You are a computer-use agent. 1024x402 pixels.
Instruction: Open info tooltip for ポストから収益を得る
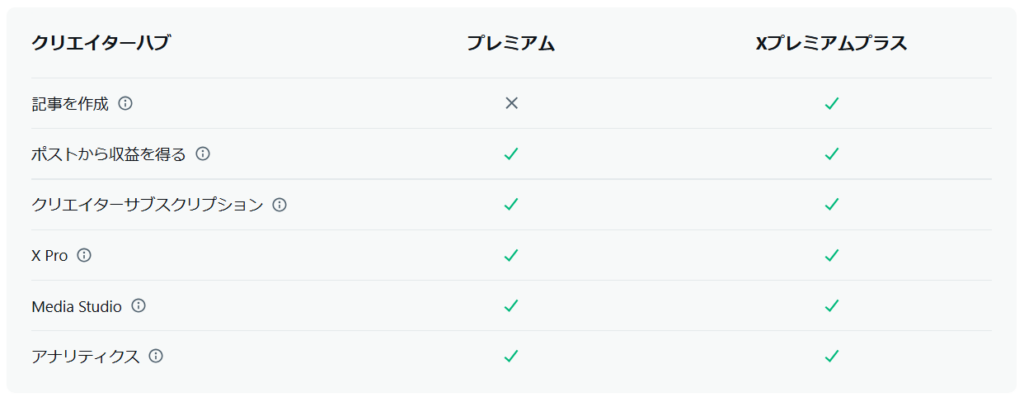[203, 154]
